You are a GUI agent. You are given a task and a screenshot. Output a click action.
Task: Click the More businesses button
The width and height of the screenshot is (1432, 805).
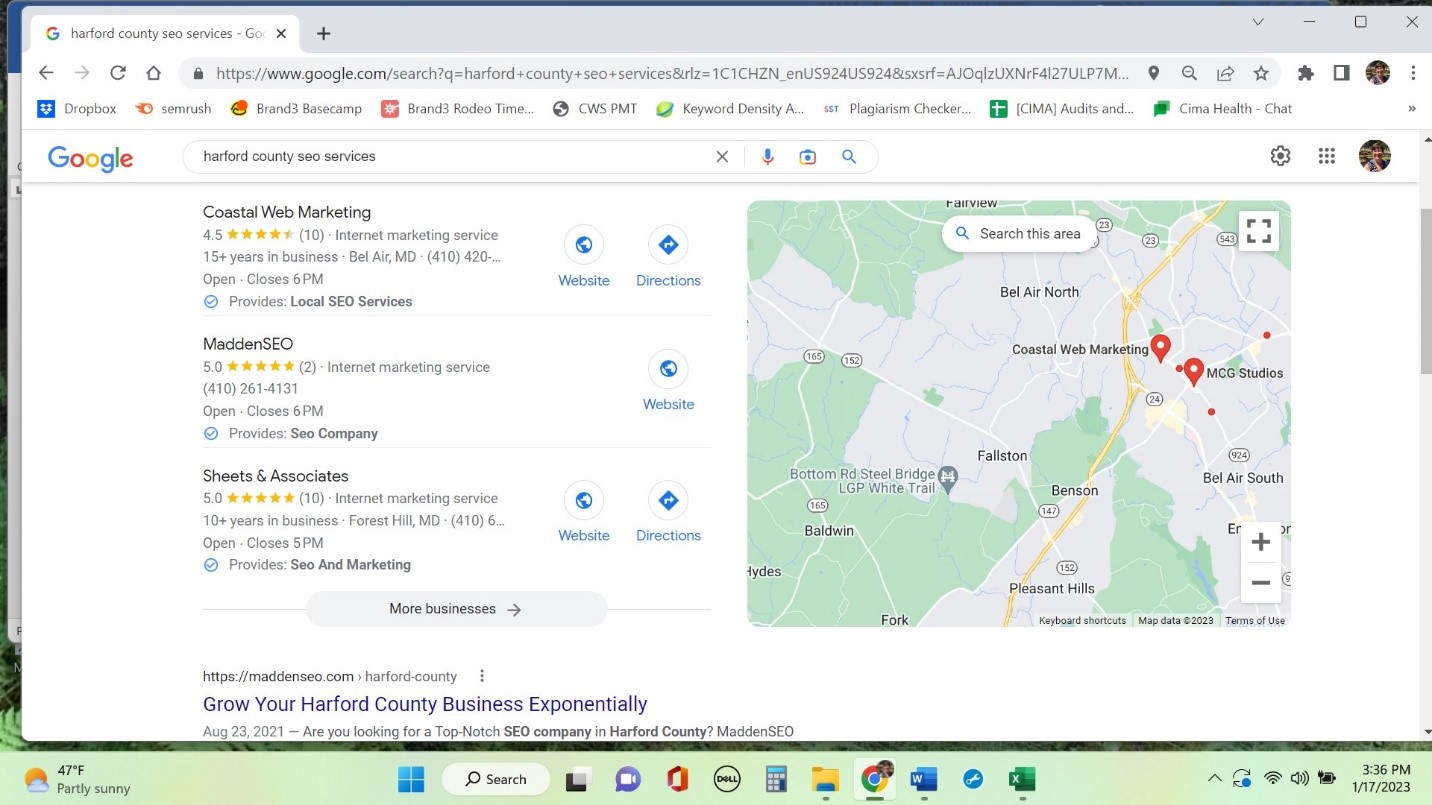[456, 609]
